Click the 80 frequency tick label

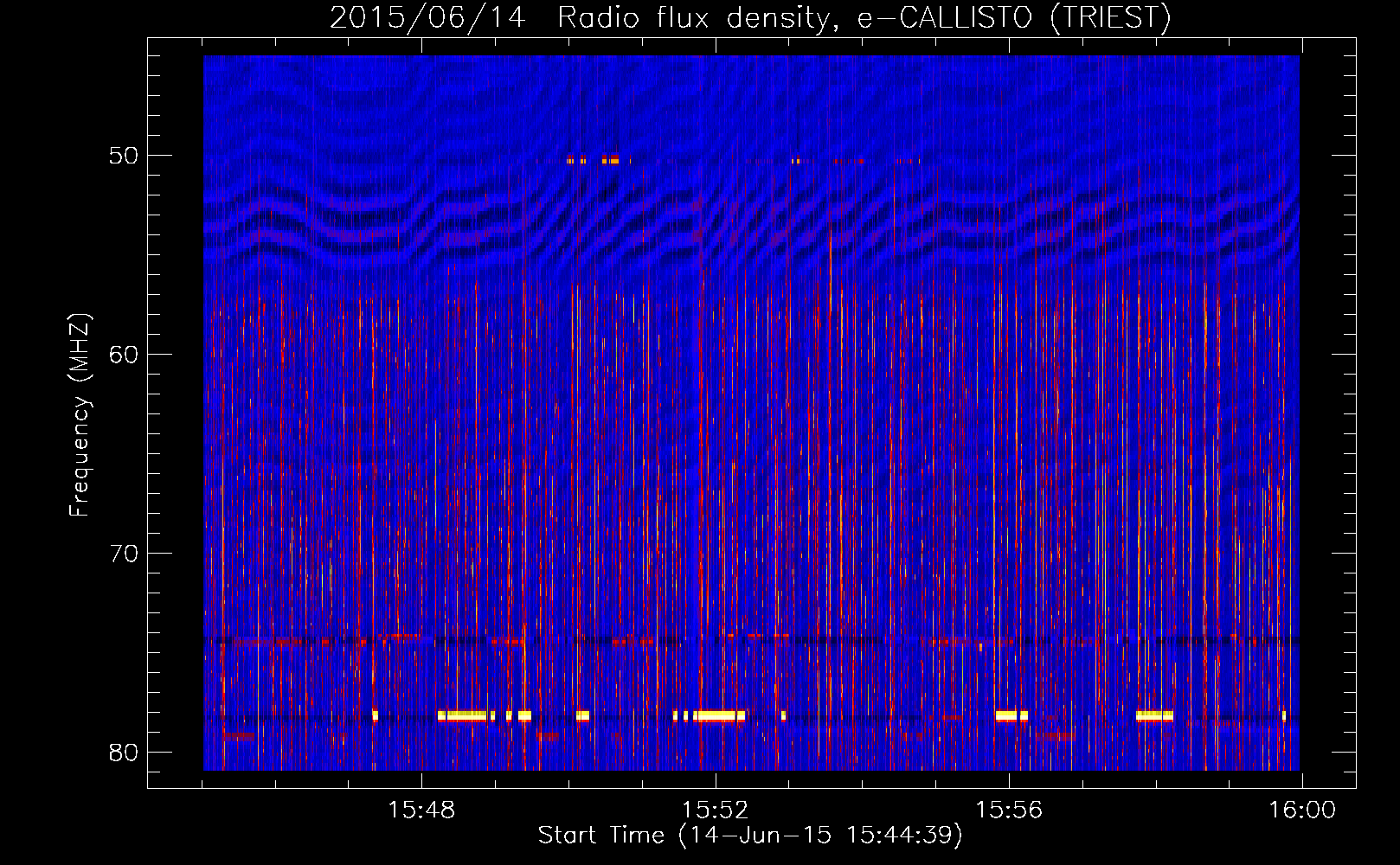click(124, 753)
